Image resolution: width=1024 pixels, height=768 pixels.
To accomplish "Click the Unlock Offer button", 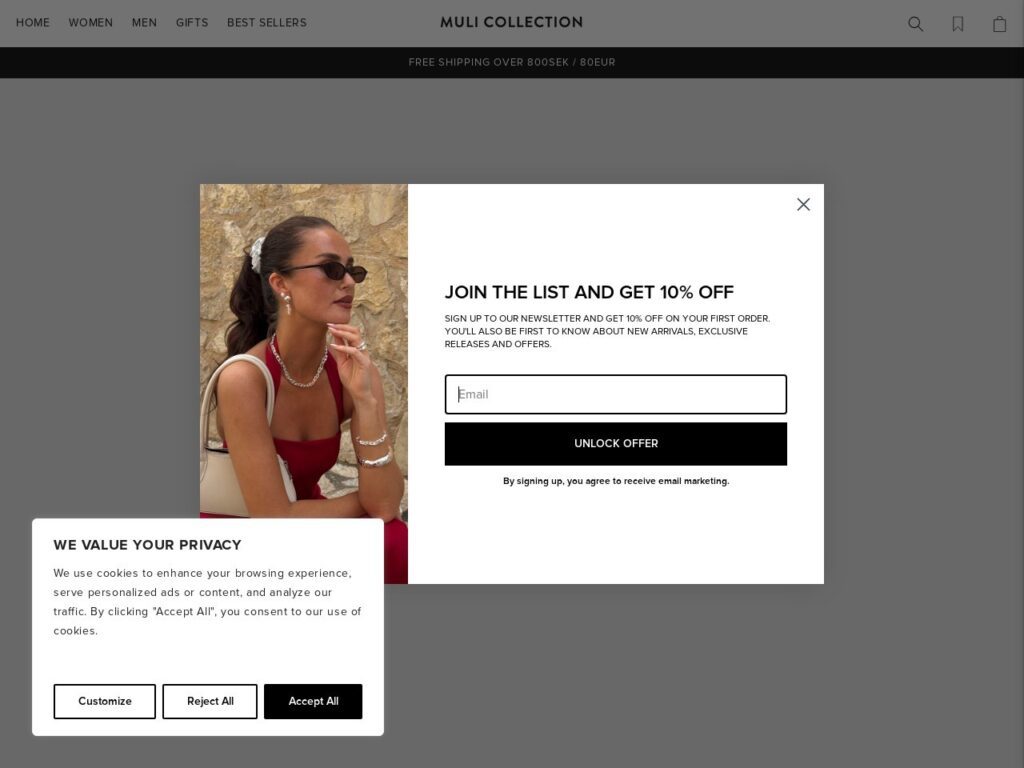I will pyautogui.click(x=616, y=443).
